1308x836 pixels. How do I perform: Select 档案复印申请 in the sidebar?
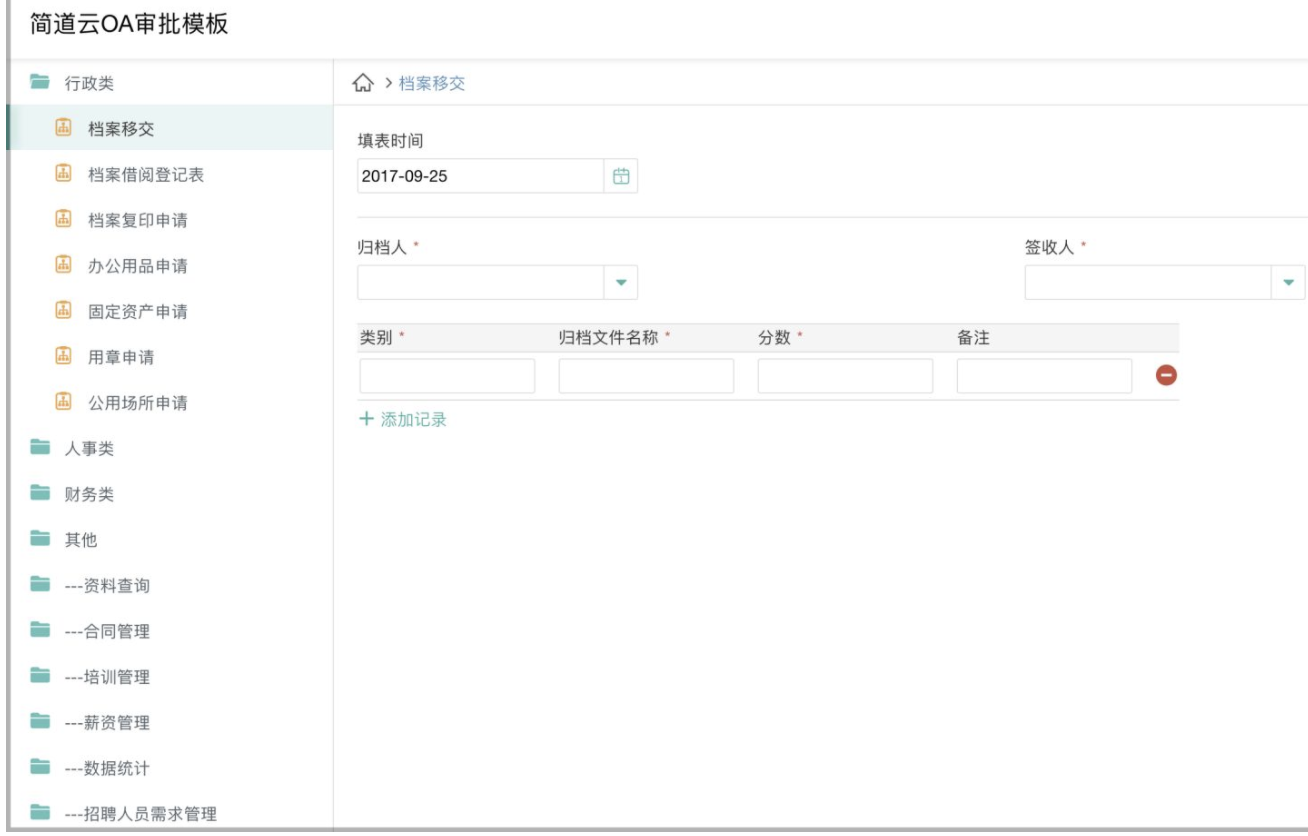click(137, 221)
